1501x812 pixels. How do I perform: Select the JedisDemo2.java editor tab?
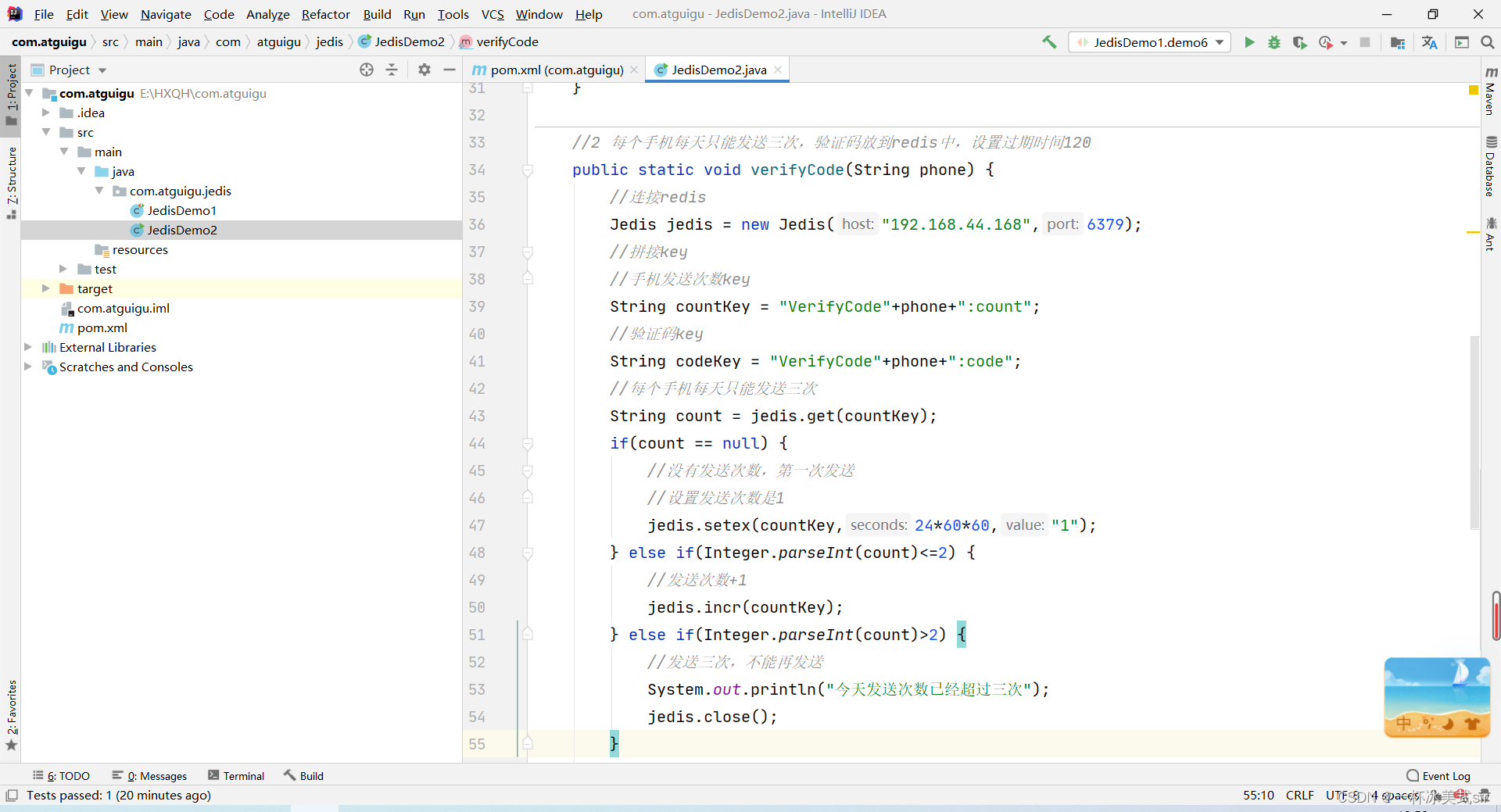[718, 70]
